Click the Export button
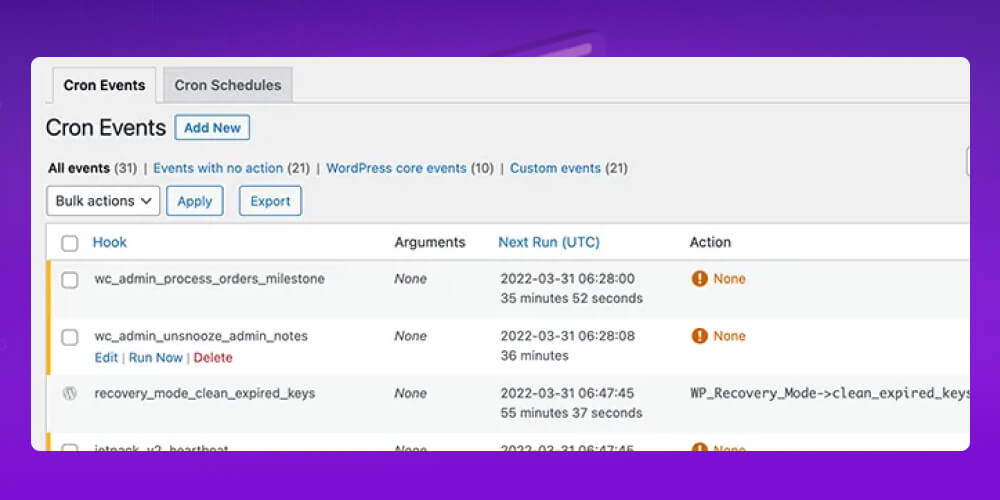The image size is (1000, 500). (x=270, y=201)
